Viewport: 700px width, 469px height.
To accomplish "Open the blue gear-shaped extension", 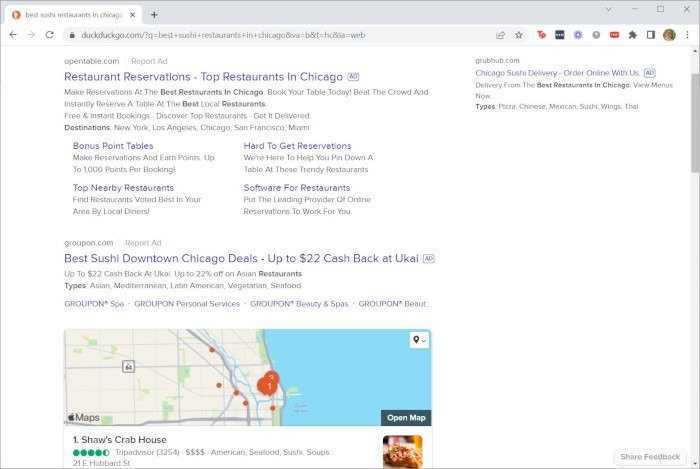I will click(578, 35).
